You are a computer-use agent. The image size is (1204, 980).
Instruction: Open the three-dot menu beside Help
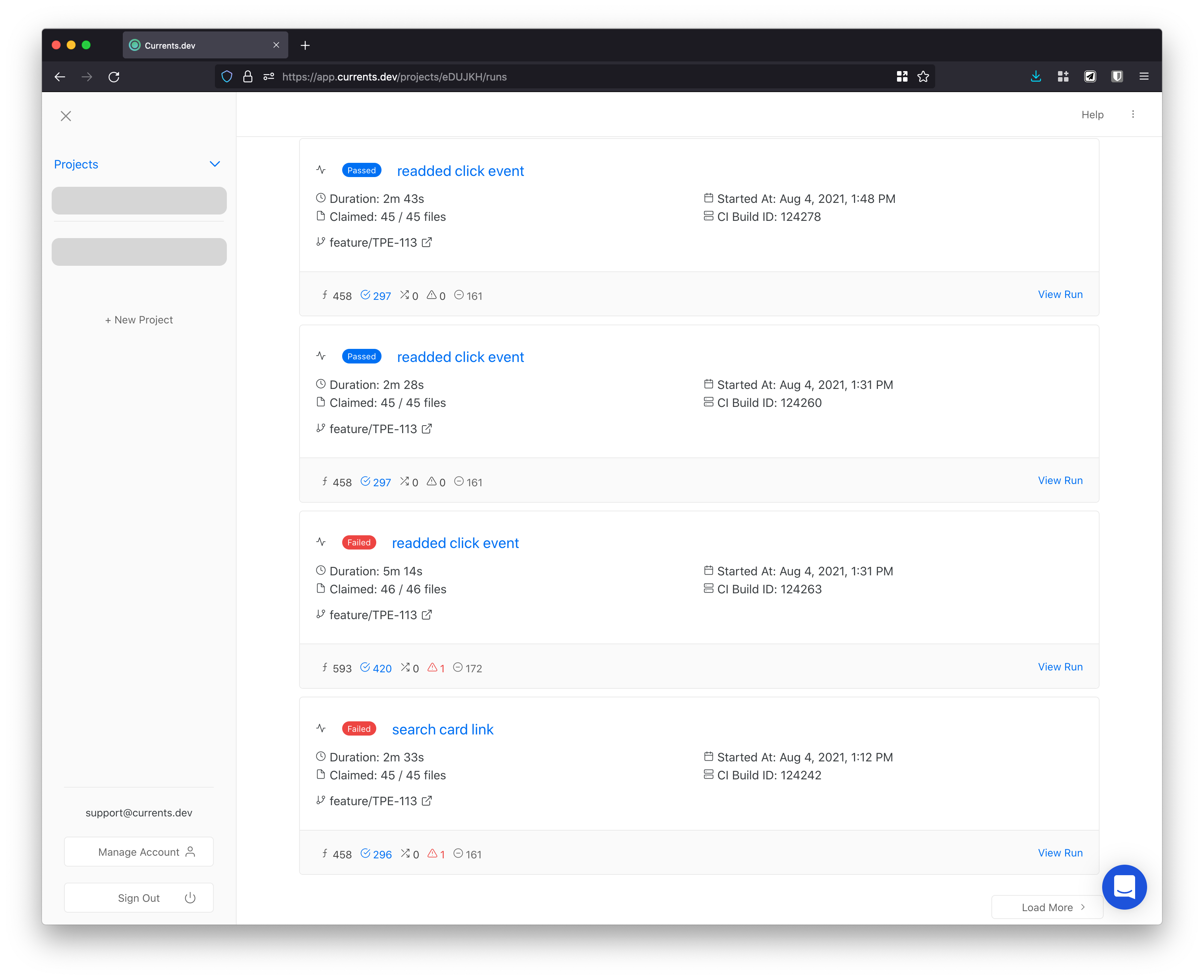[x=1132, y=115]
